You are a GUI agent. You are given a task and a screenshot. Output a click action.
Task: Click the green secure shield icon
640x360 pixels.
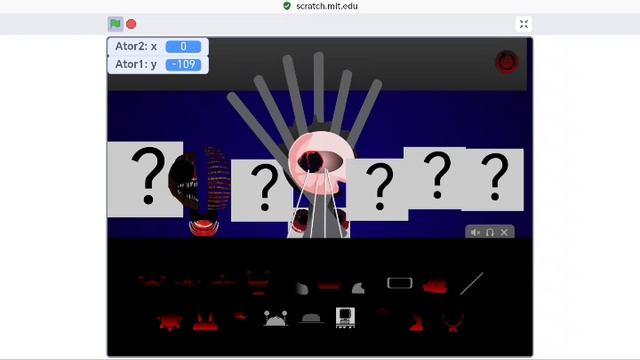point(287,6)
